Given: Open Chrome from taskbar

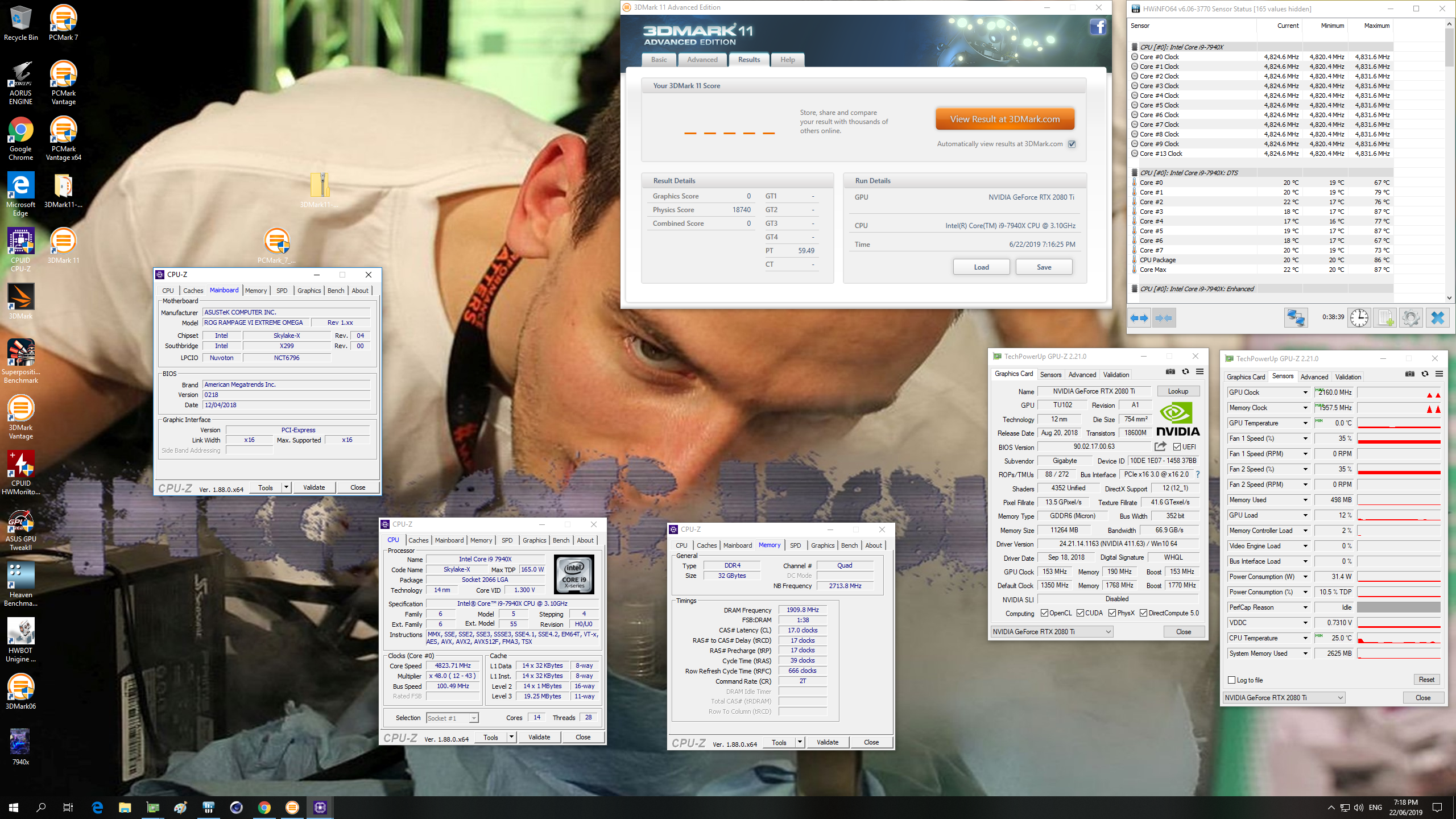Looking at the screenshot, I should pos(264,807).
